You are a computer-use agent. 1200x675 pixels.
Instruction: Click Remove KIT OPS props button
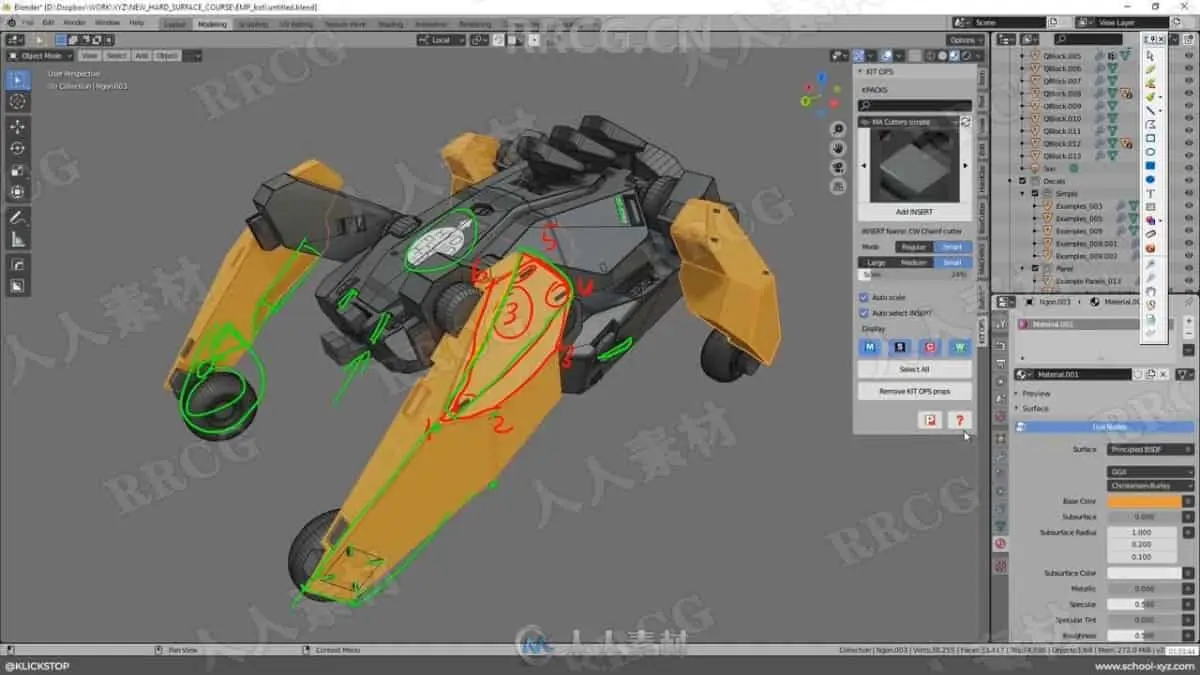point(915,391)
